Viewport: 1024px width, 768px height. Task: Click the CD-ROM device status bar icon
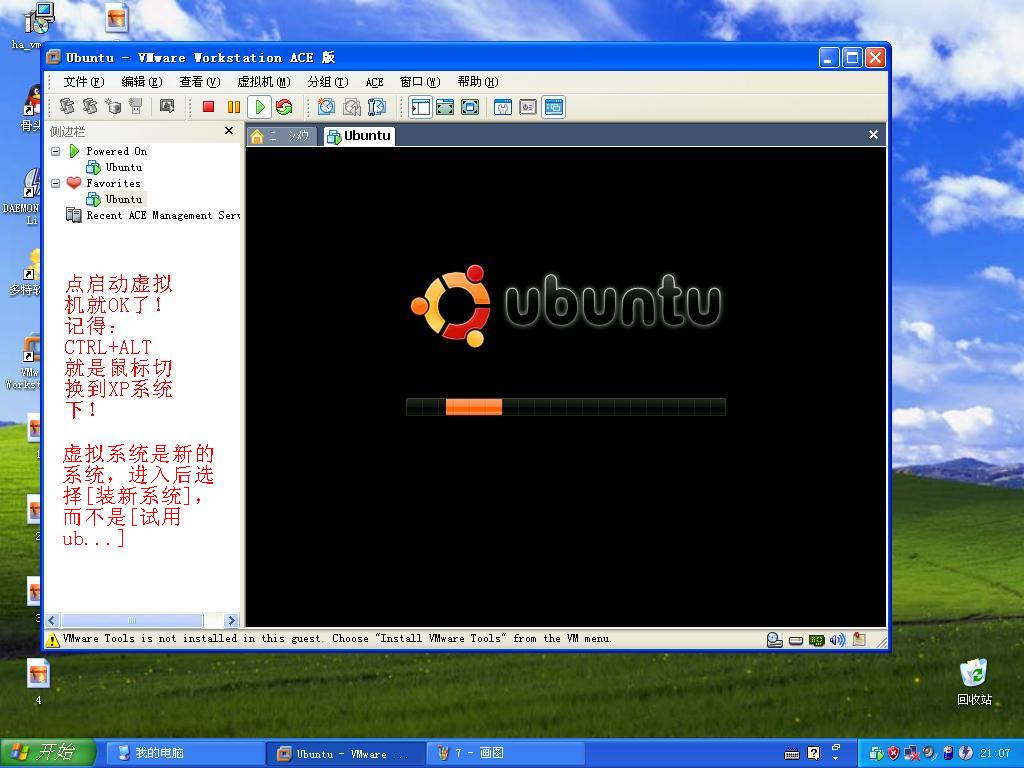coord(775,640)
